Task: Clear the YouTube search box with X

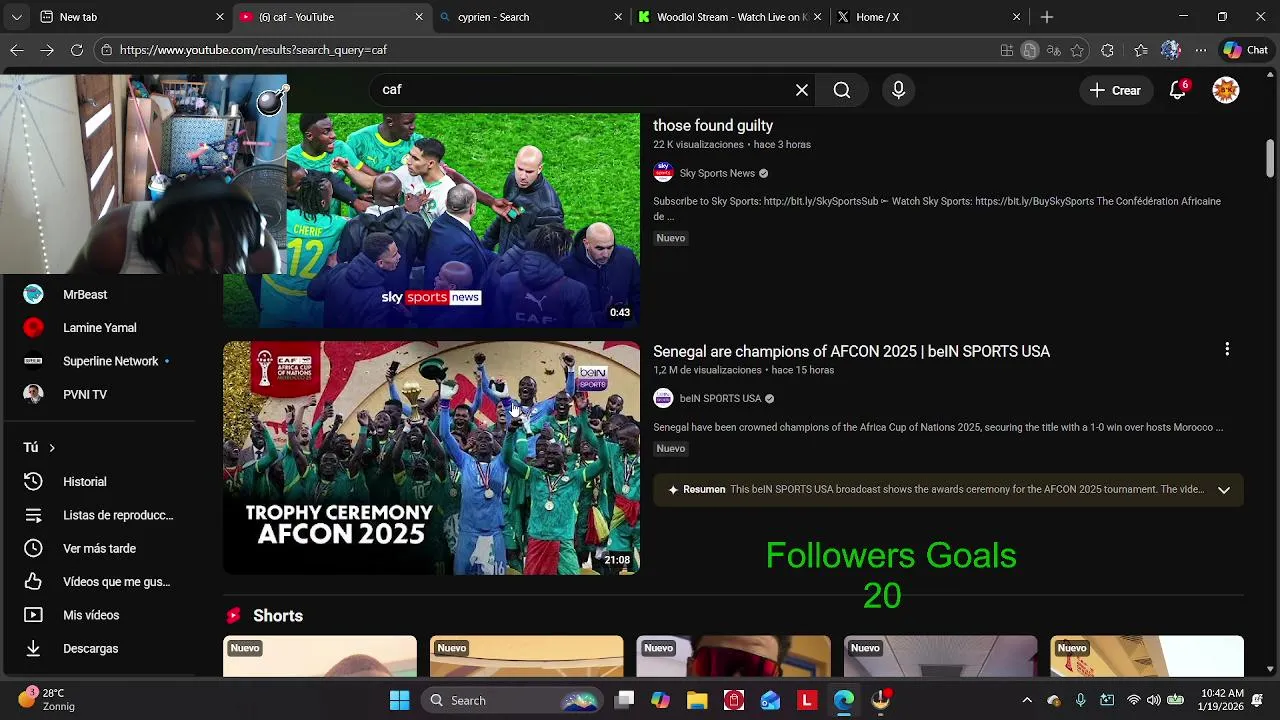Action: [x=802, y=90]
